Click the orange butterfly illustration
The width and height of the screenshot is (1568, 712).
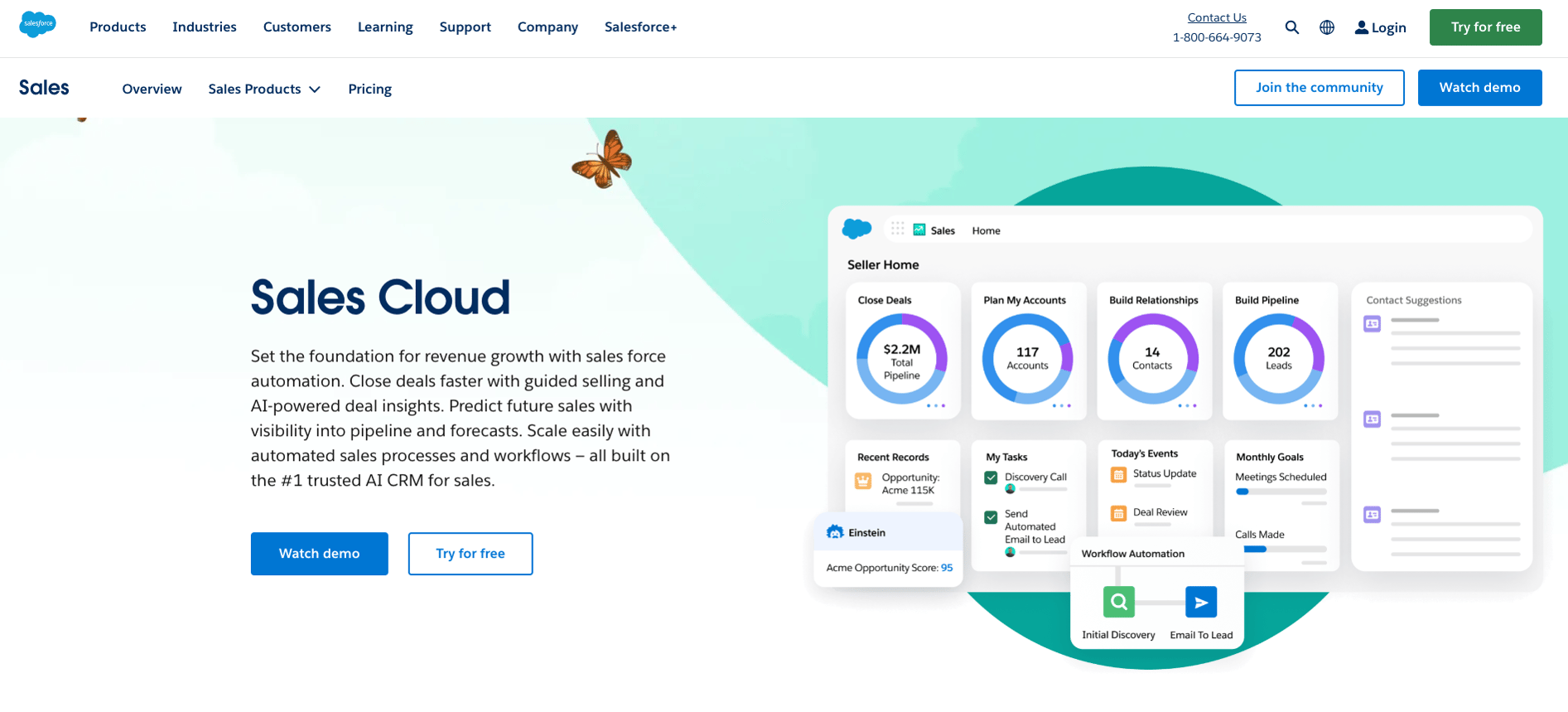point(603,159)
